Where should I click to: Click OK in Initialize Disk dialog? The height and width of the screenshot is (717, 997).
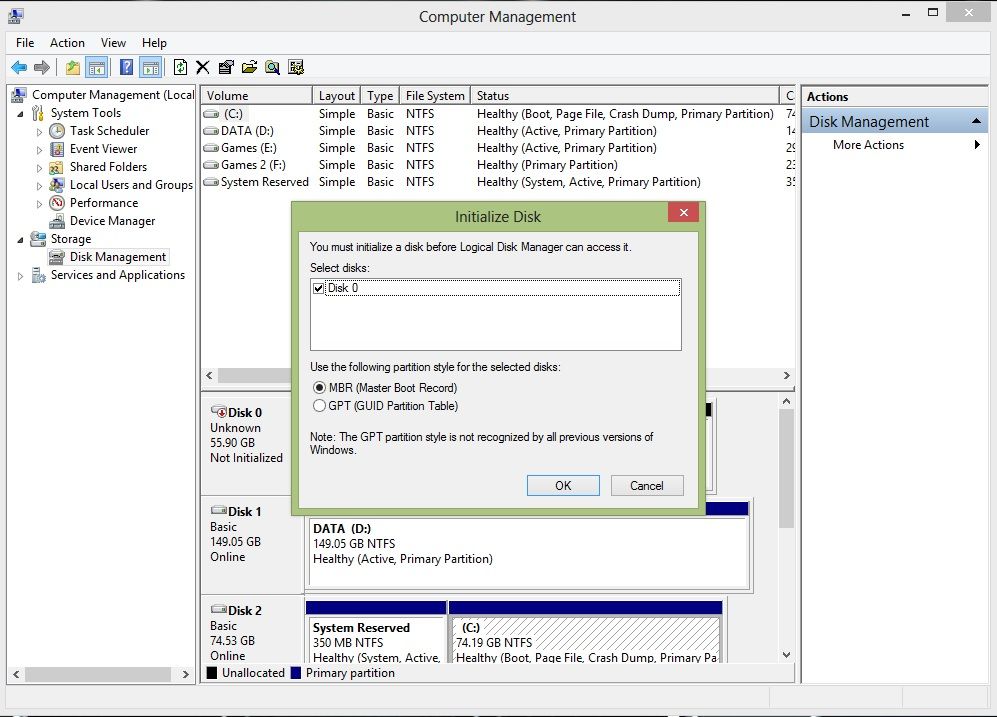point(563,486)
